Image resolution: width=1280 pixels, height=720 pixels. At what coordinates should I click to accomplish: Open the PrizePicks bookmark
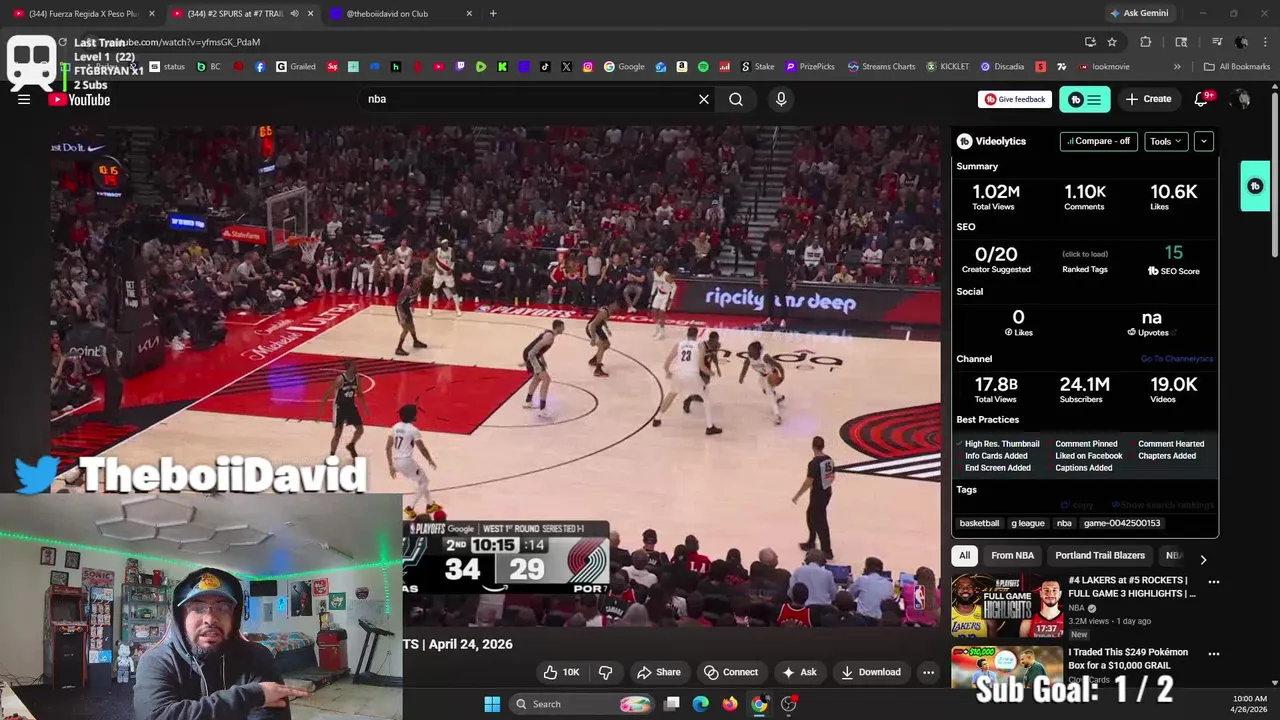point(809,67)
